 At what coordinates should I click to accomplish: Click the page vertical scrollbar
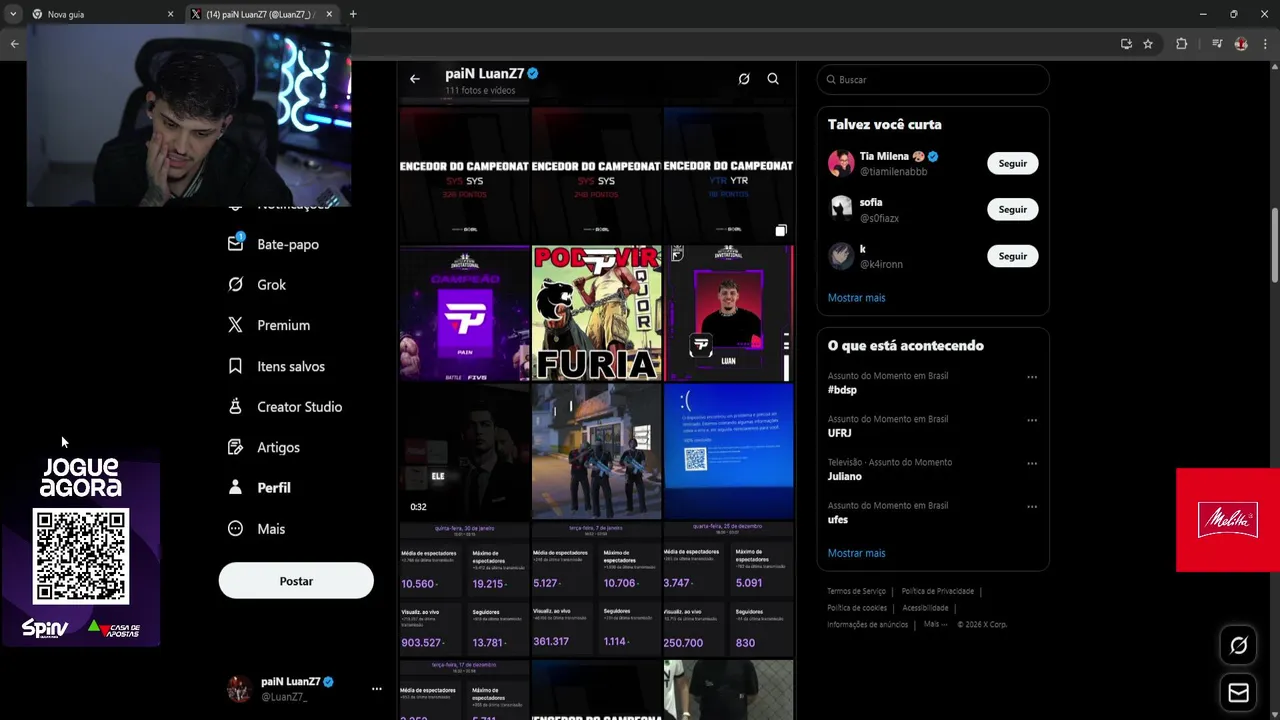click(x=1275, y=245)
